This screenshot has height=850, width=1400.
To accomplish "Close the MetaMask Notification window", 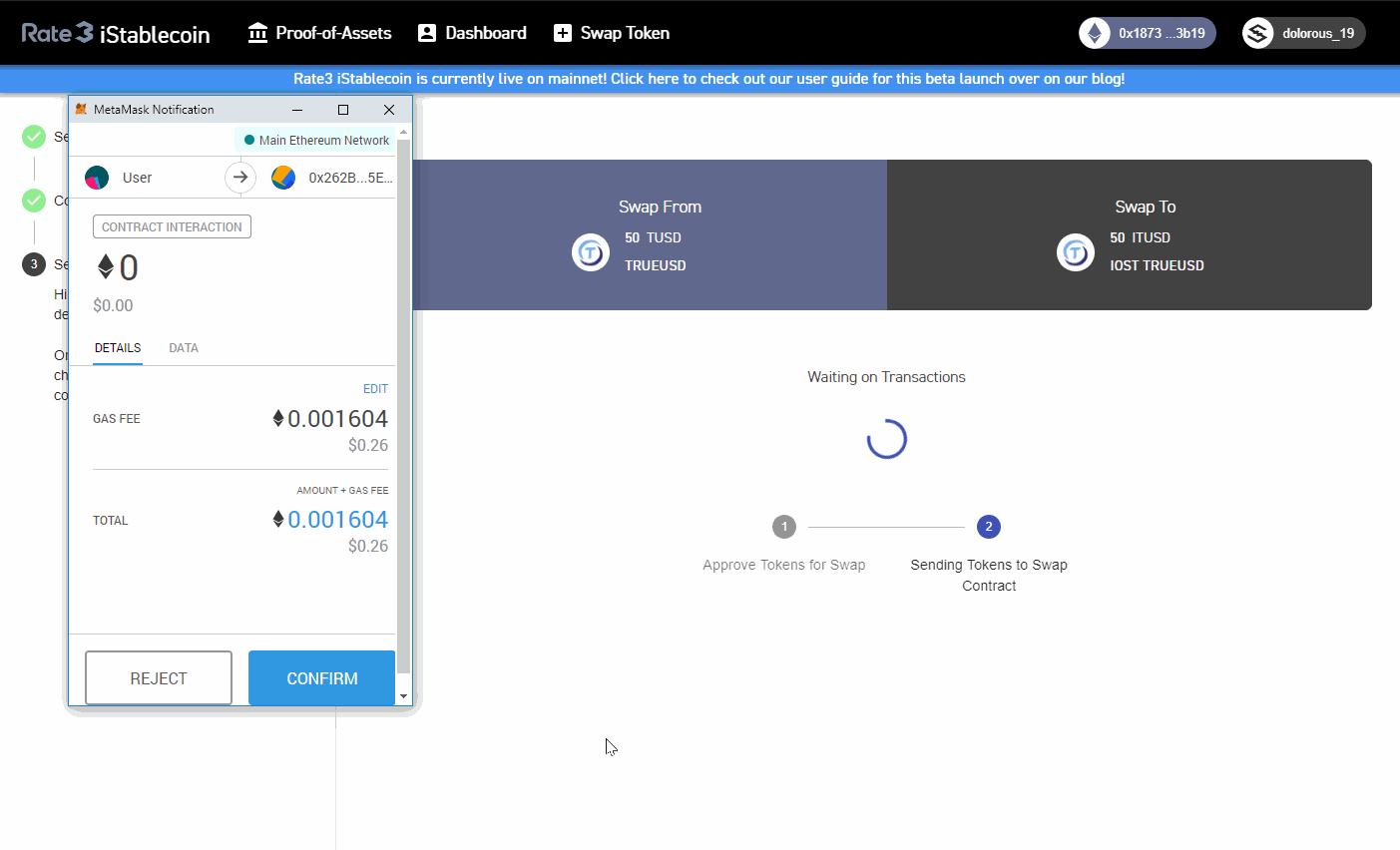I will click(x=389, y=110).
